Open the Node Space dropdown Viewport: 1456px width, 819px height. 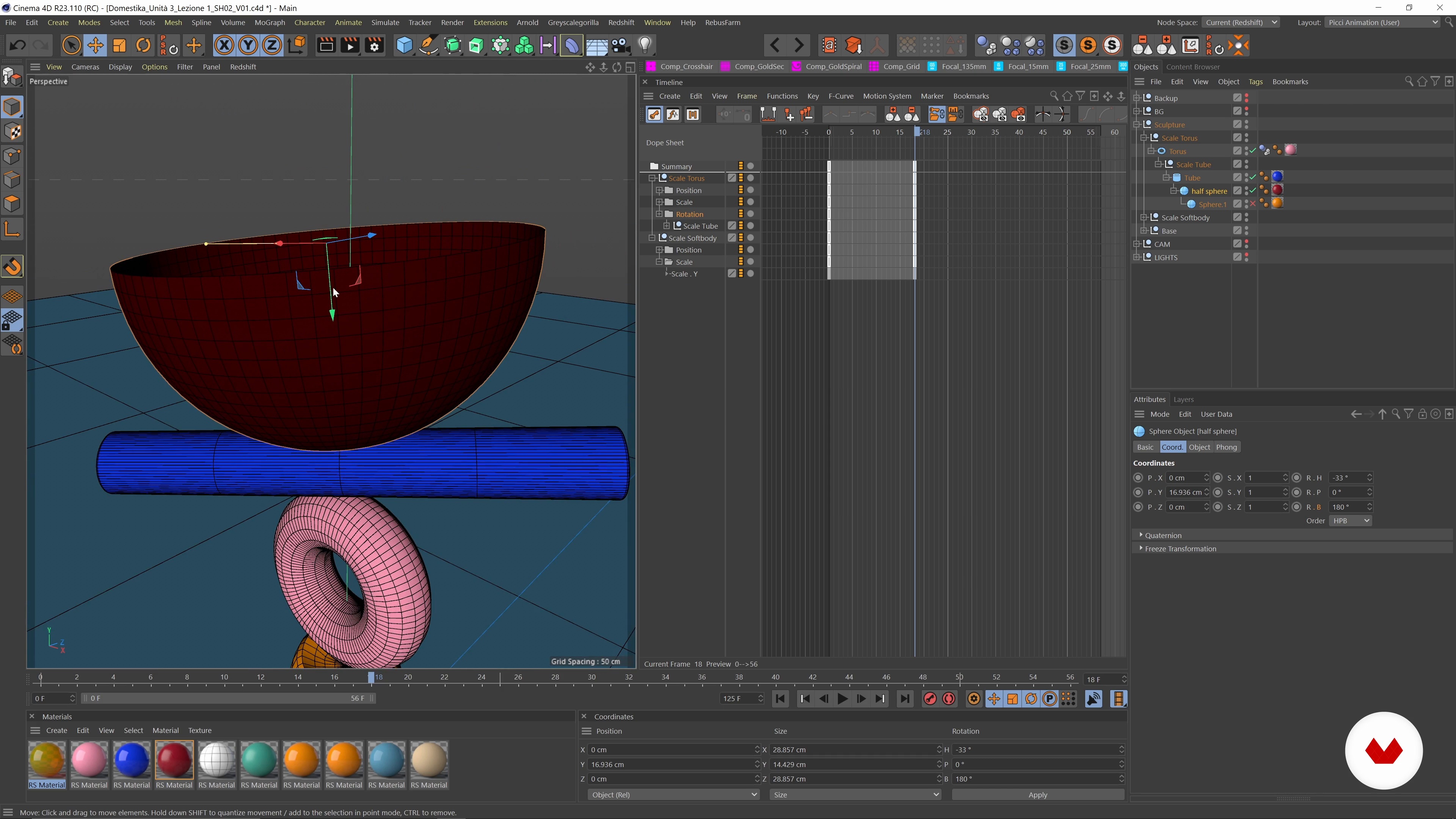click(x=1240, y=23)
